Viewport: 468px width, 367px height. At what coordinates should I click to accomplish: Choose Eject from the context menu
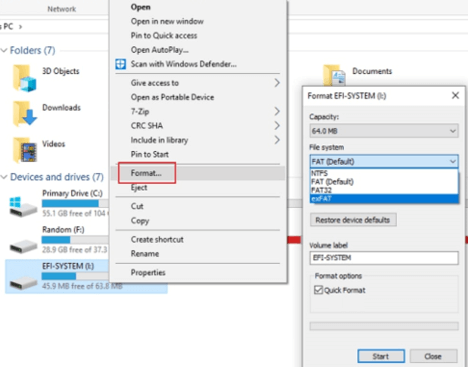(139, 188)
